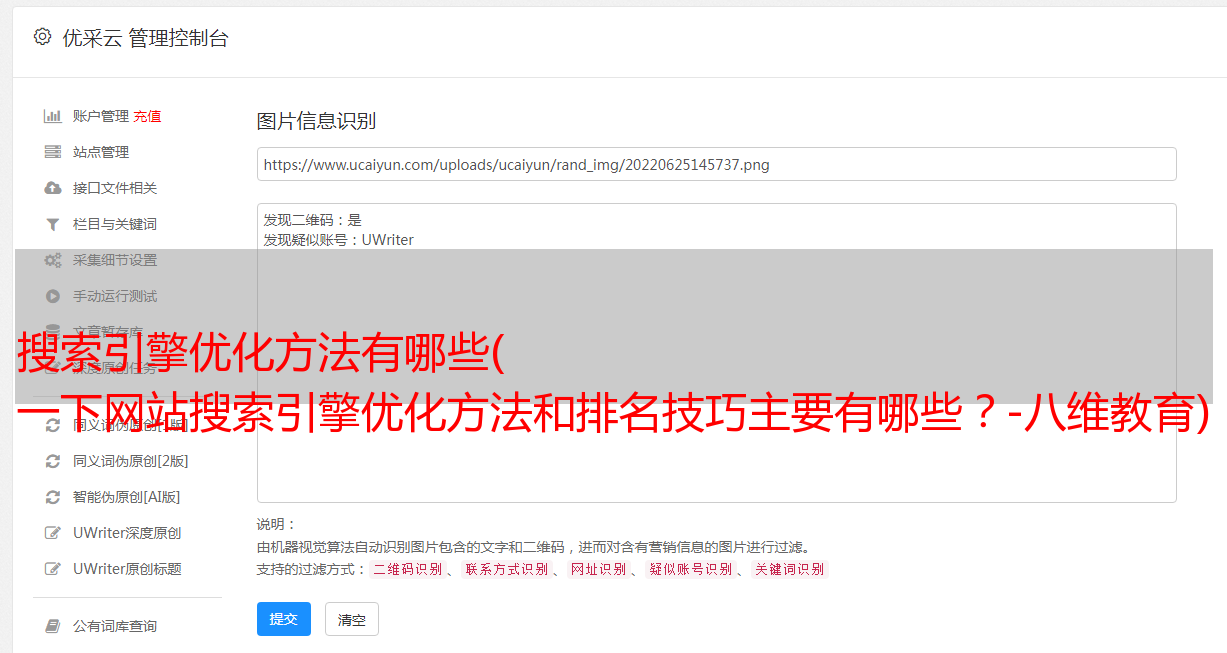Screen dimensions: 1227x653
Task: Click the server icon for 站点管理
Action: click(x=53, y=152)
